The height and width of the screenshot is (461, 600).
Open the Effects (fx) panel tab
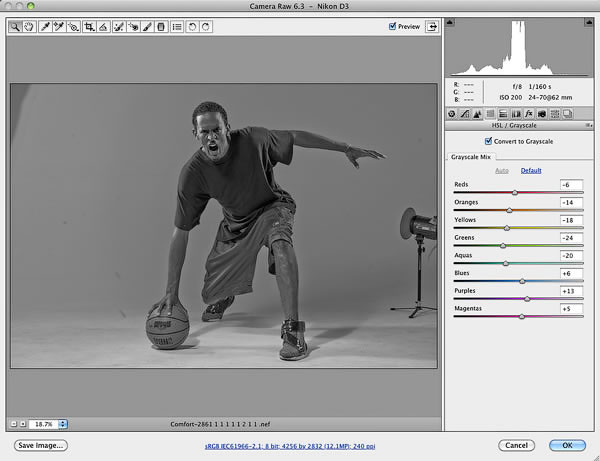click(528, 115)
